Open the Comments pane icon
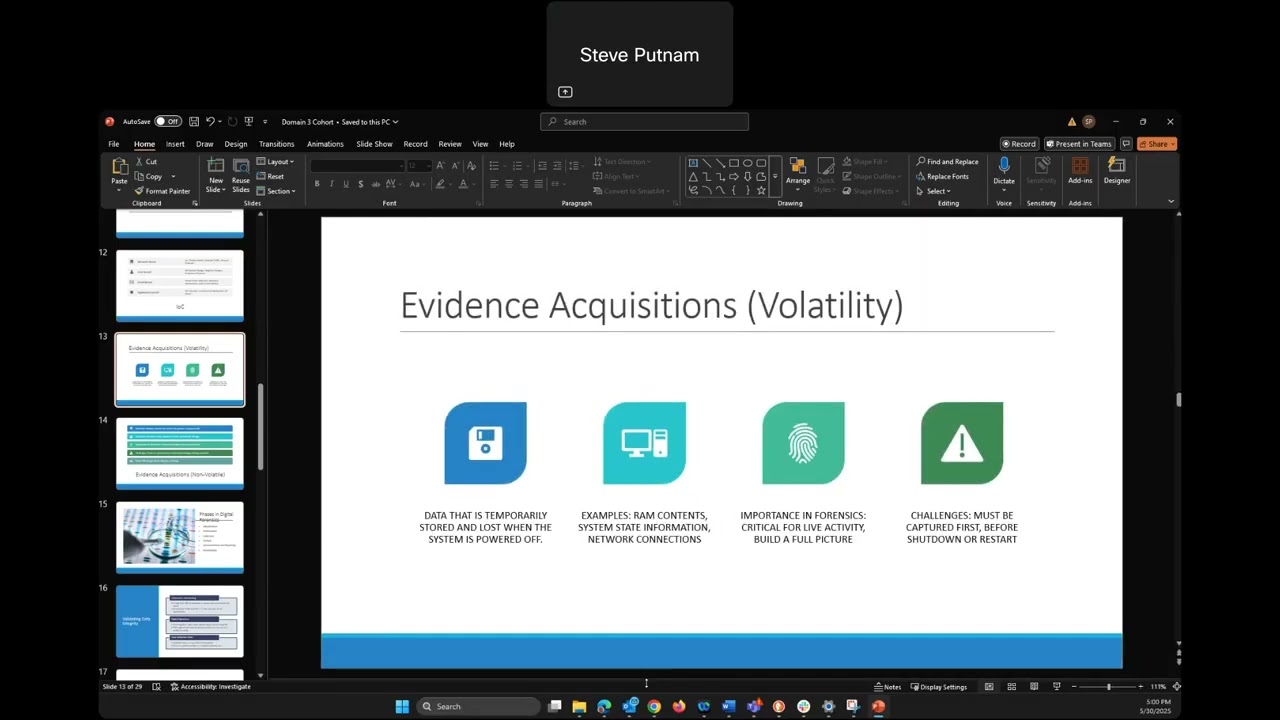Viewport: 1280px width, 720px height. click(1126, 144)
